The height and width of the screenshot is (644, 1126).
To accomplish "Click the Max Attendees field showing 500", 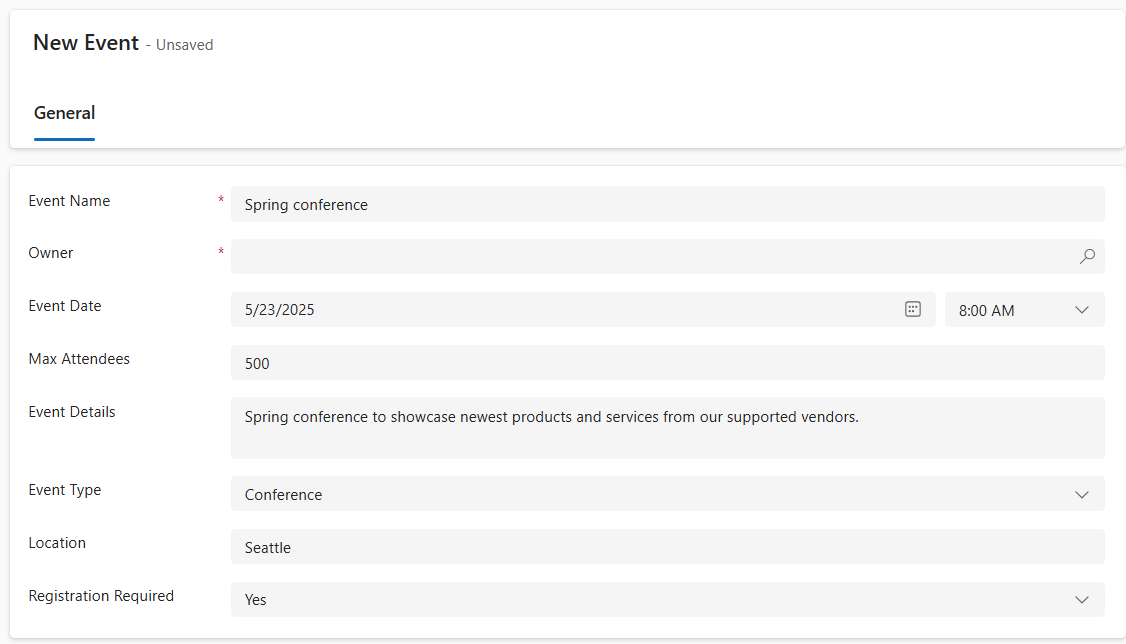I will point(667,363).
